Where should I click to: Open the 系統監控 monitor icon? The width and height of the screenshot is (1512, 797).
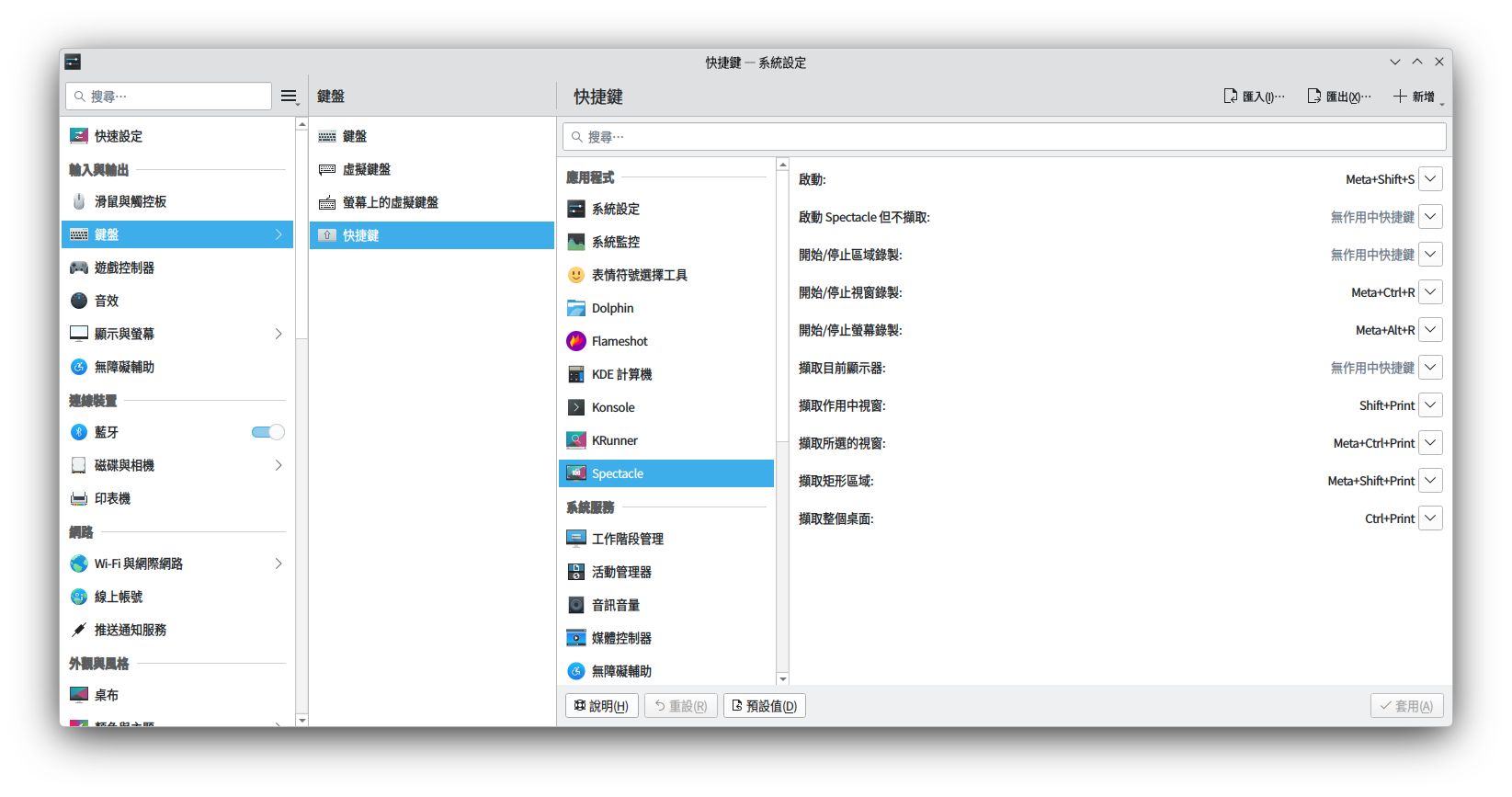pos(576,242)
